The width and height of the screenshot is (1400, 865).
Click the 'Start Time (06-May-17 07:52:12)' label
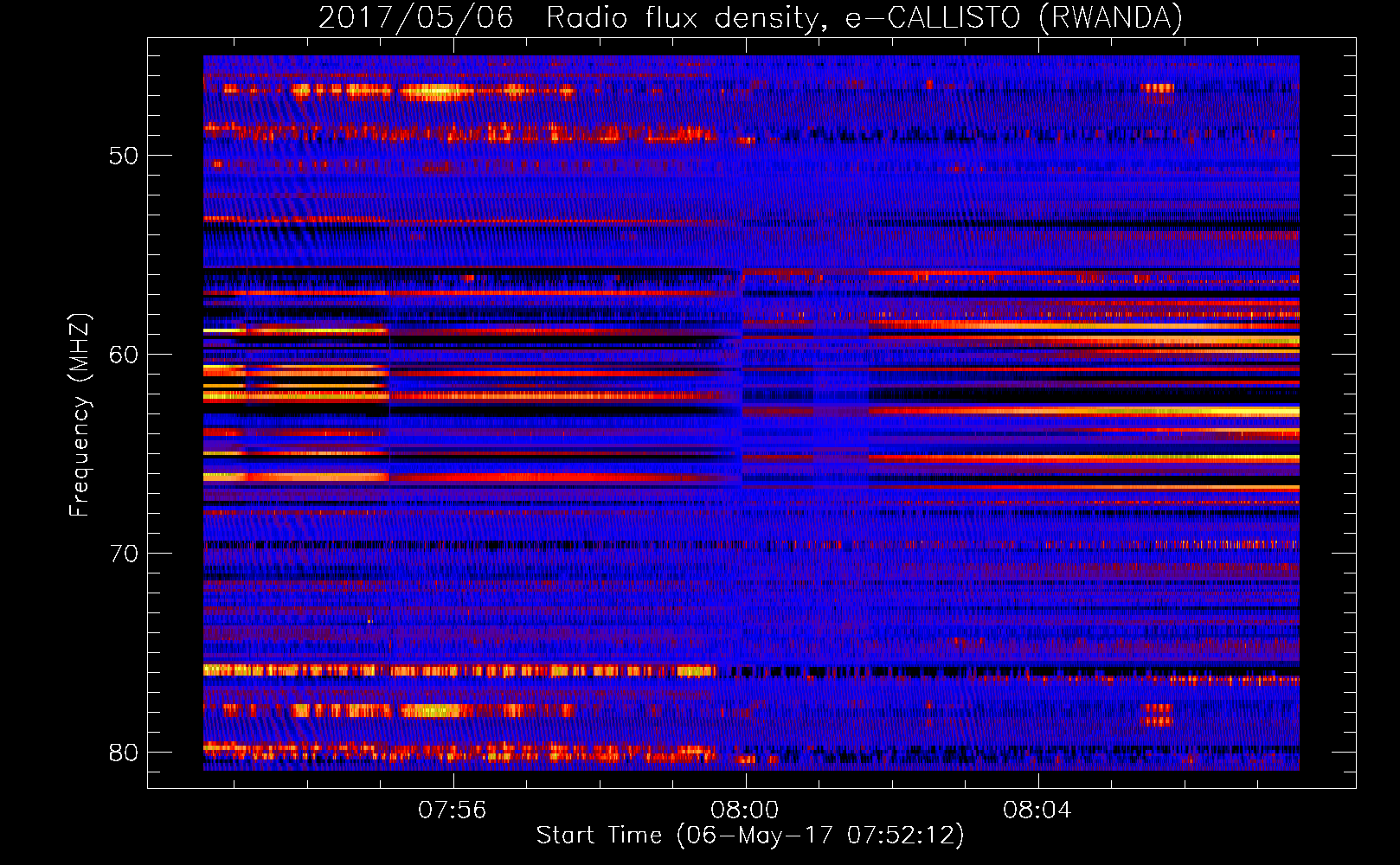click(750, 836)
